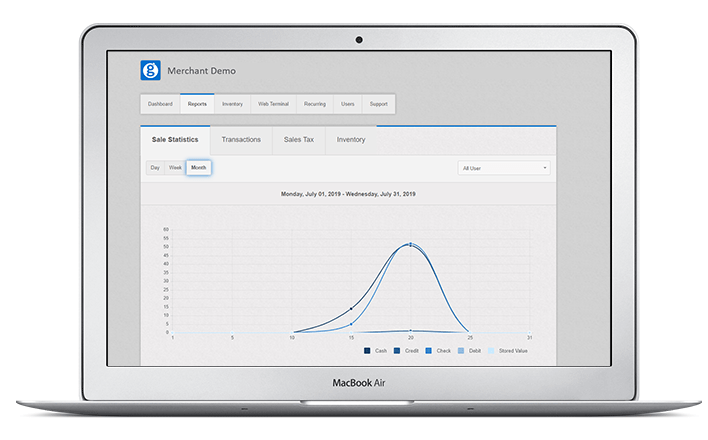
Task: Set chart range to Day
Action: pos(155,168)
